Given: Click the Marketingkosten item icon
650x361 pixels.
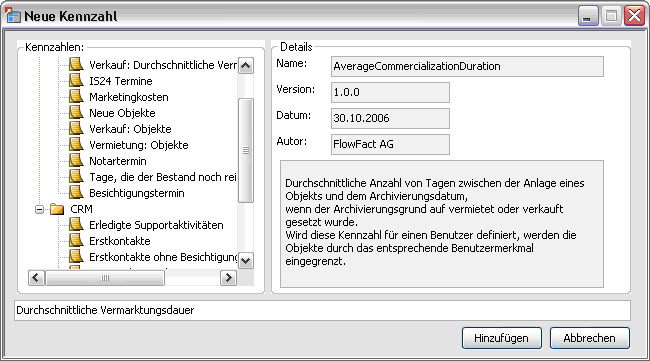Looking at the screenshot, I should tap(76, 97).
